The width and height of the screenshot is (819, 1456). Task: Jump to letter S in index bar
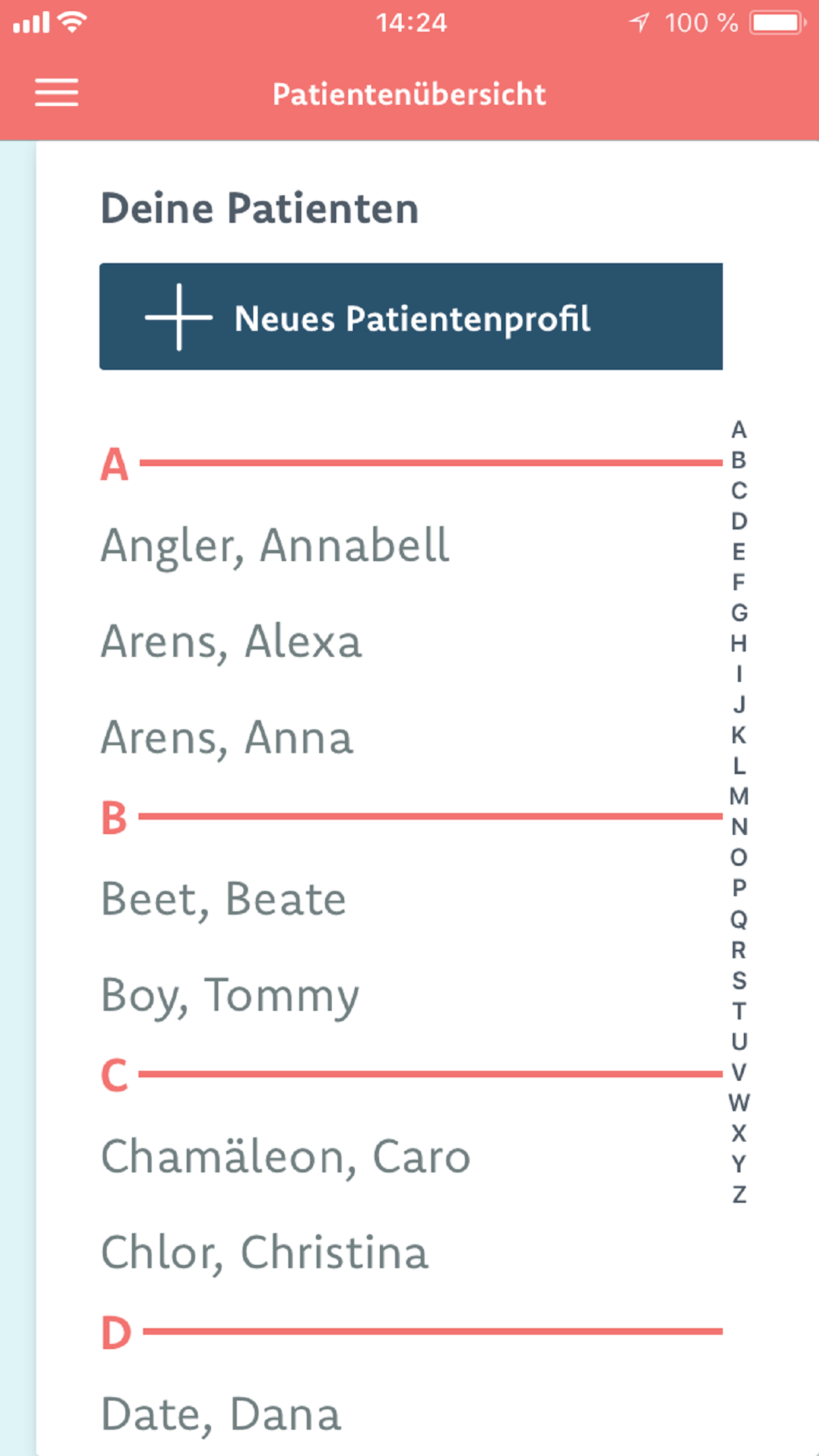coord(739,981)
